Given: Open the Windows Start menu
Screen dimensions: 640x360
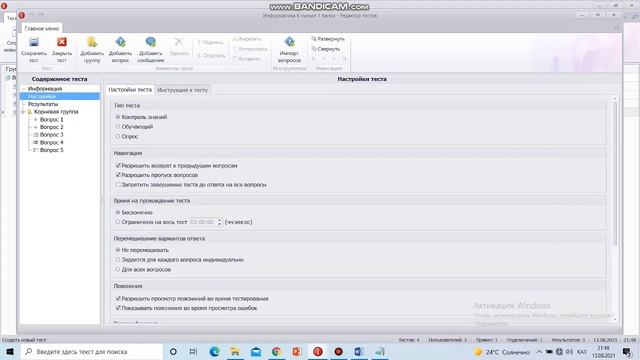Looking at the screenshot, I should [10, 351].
